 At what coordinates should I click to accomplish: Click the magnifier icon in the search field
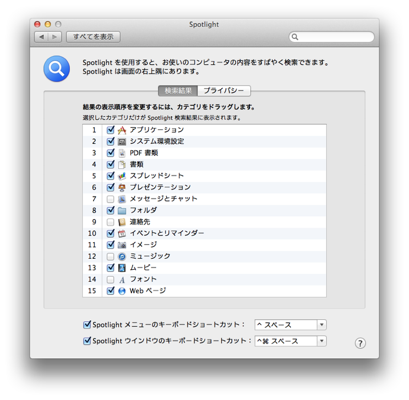pyautogui.click(x=295, y=37)
